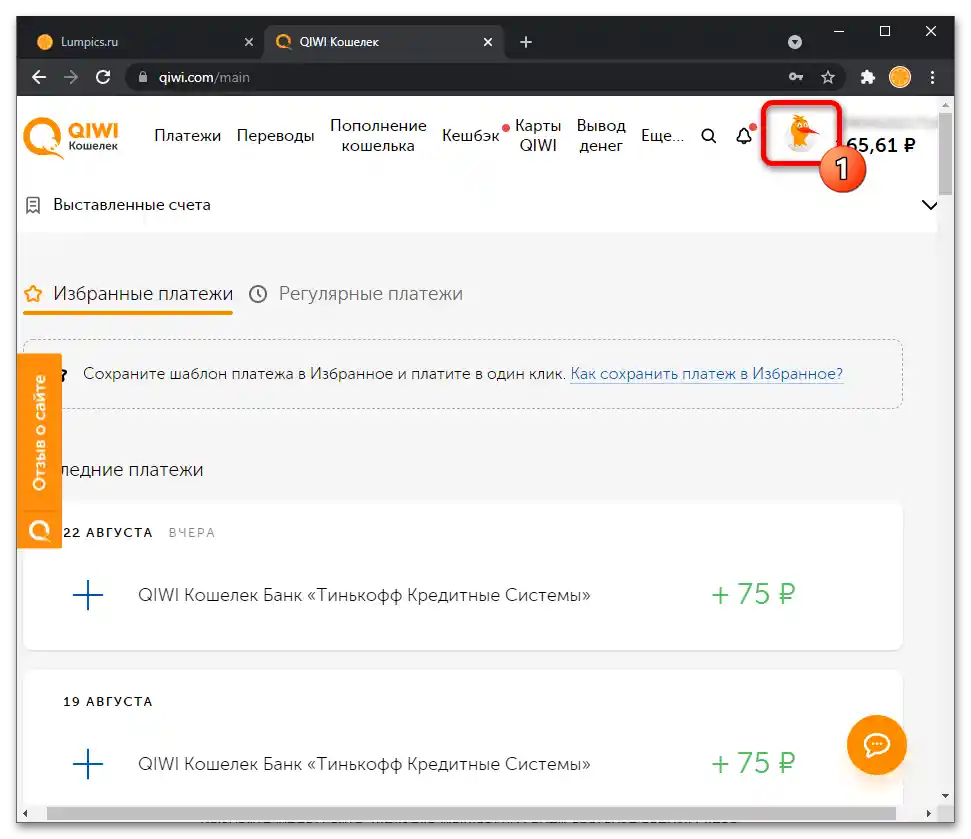Viewport: 971px width, 839px height.
Task: Open the orange chat support bubble
Action: [x=876, y=744]
